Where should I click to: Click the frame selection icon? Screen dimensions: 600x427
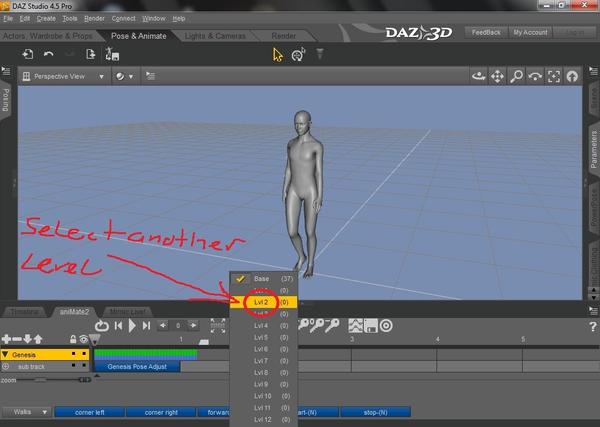553,77
